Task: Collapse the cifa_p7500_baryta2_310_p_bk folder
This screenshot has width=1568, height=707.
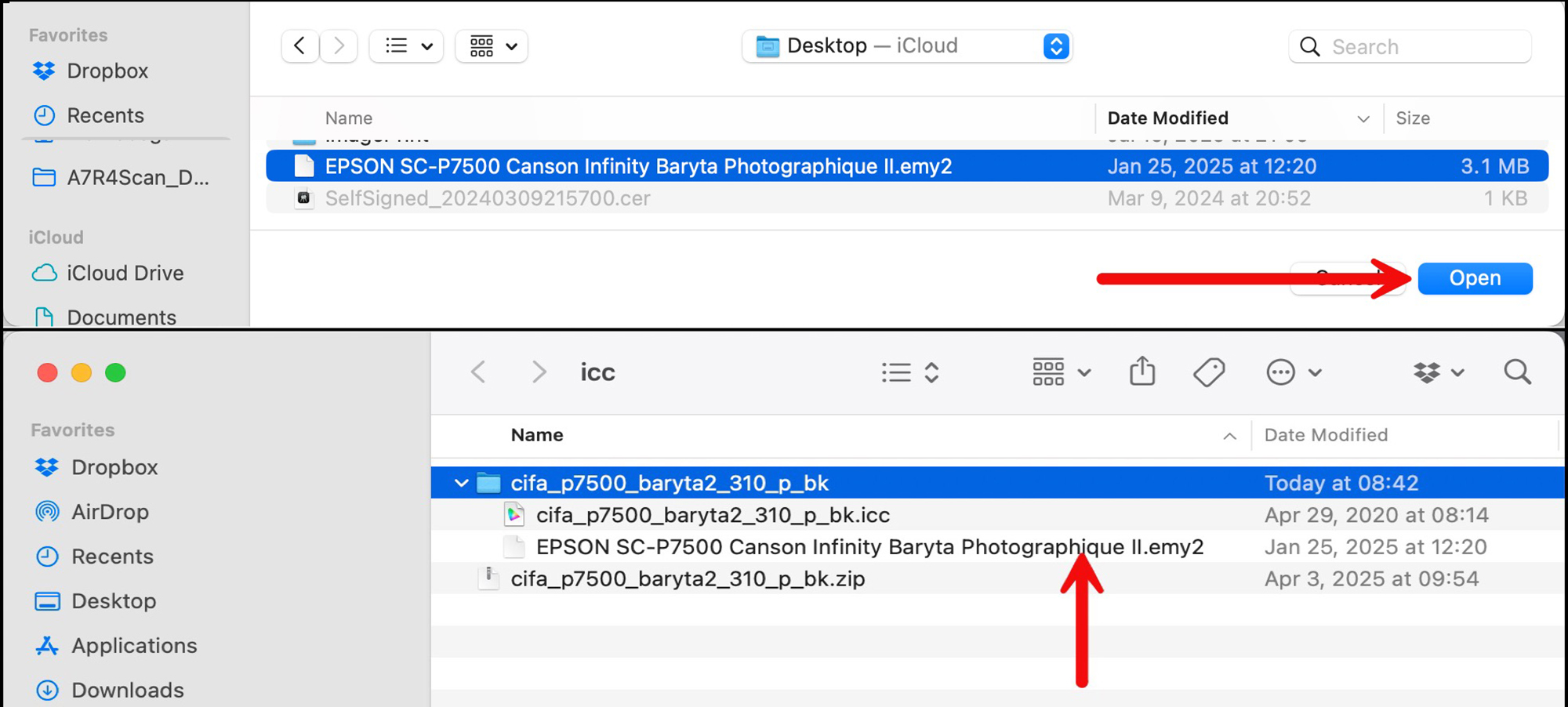Action: [461, 484]
